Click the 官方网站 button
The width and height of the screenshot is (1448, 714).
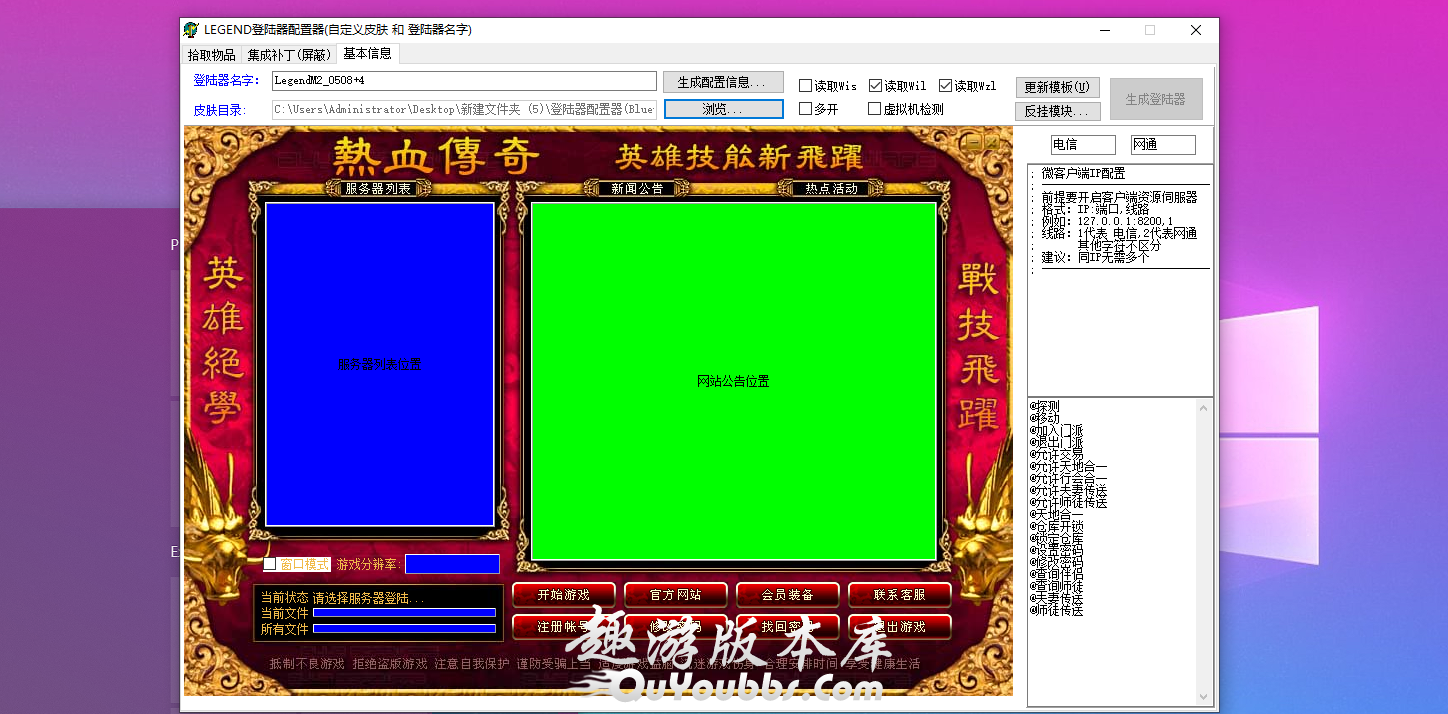675,594
